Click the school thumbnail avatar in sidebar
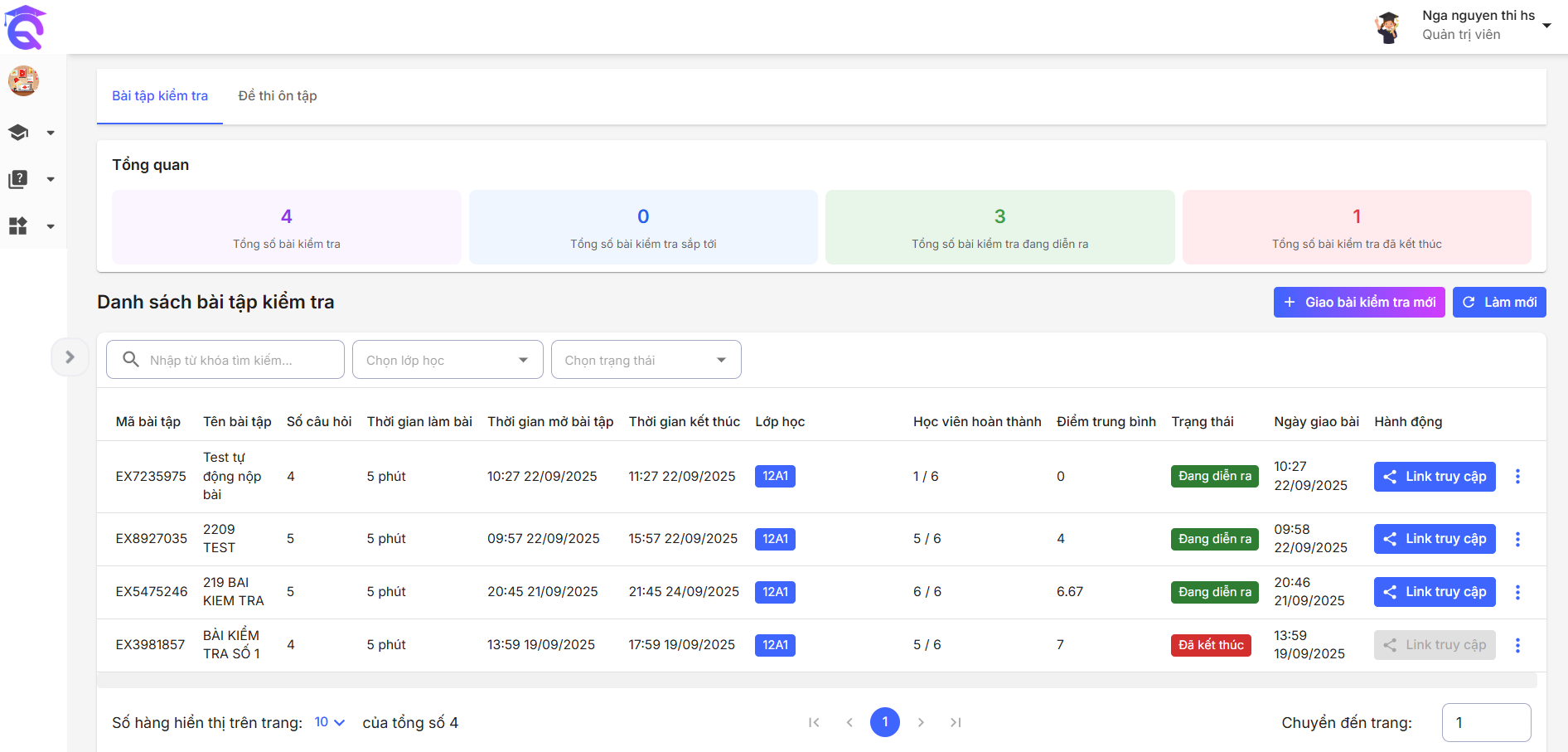This screenshot has width=1568, height=752. click(x=23, y=81)
